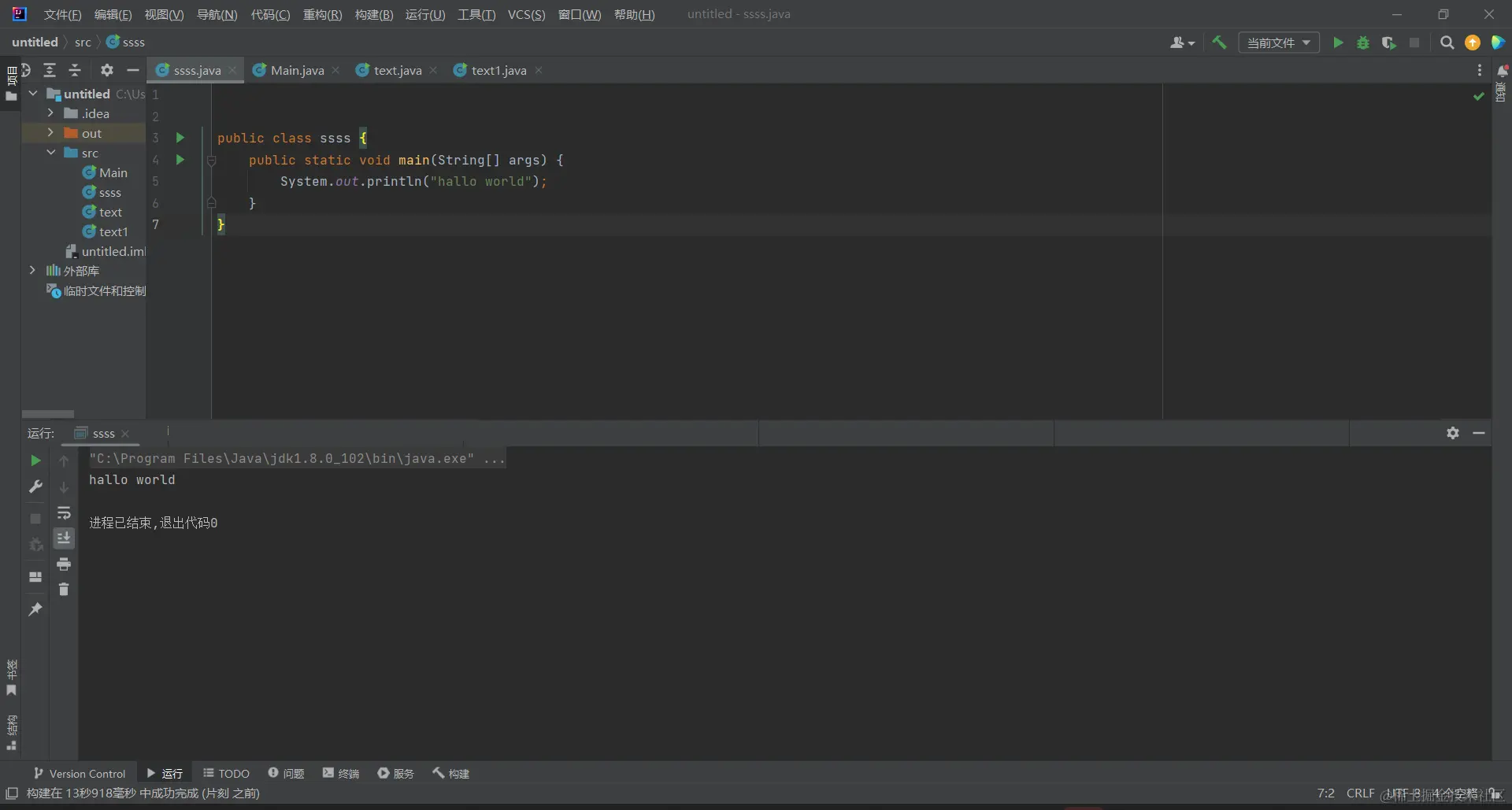Rerun ssss in the Run panel

click(35, 460)
